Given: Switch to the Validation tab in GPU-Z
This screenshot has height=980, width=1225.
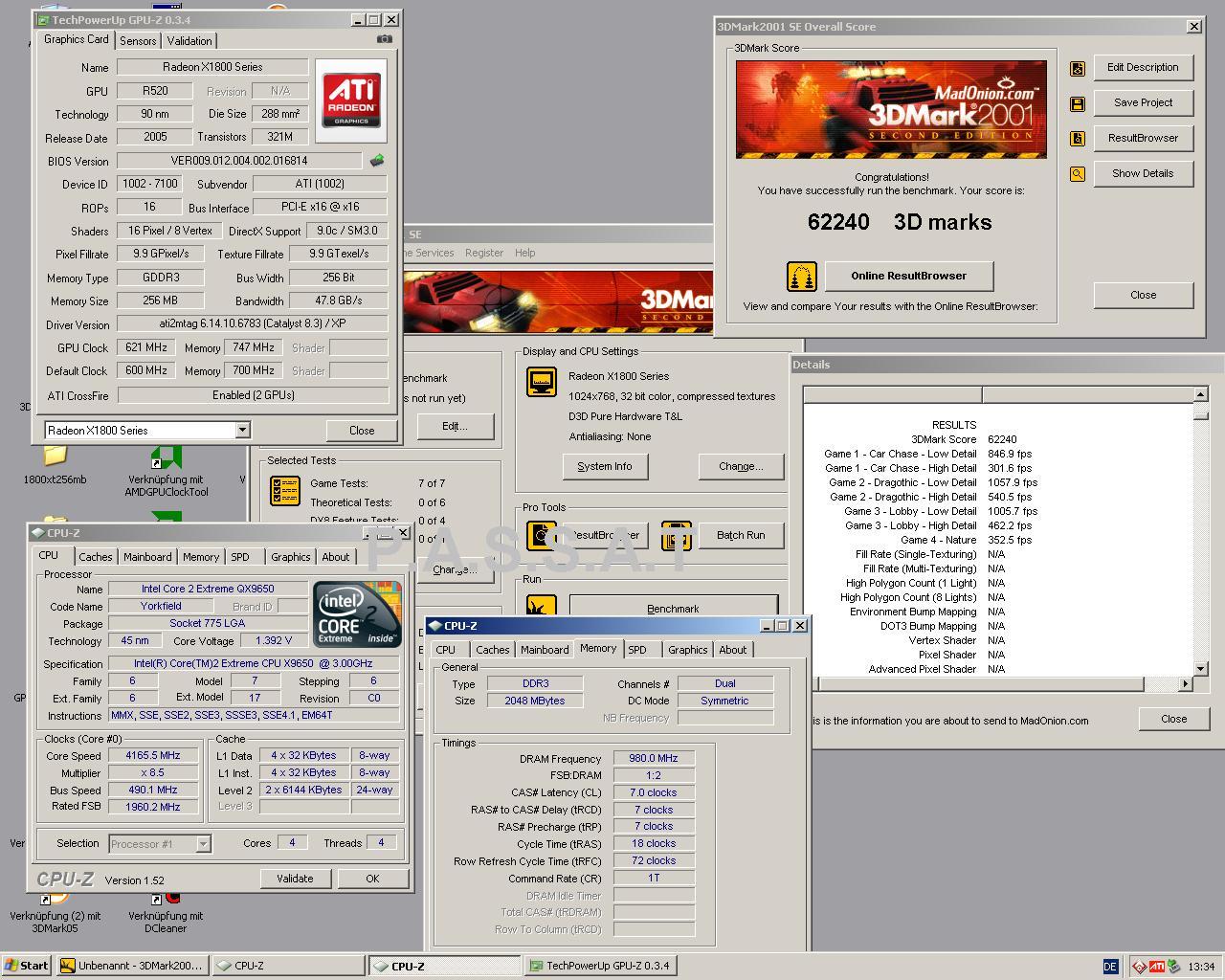Looking at the screenshot, I should [189, 41].
